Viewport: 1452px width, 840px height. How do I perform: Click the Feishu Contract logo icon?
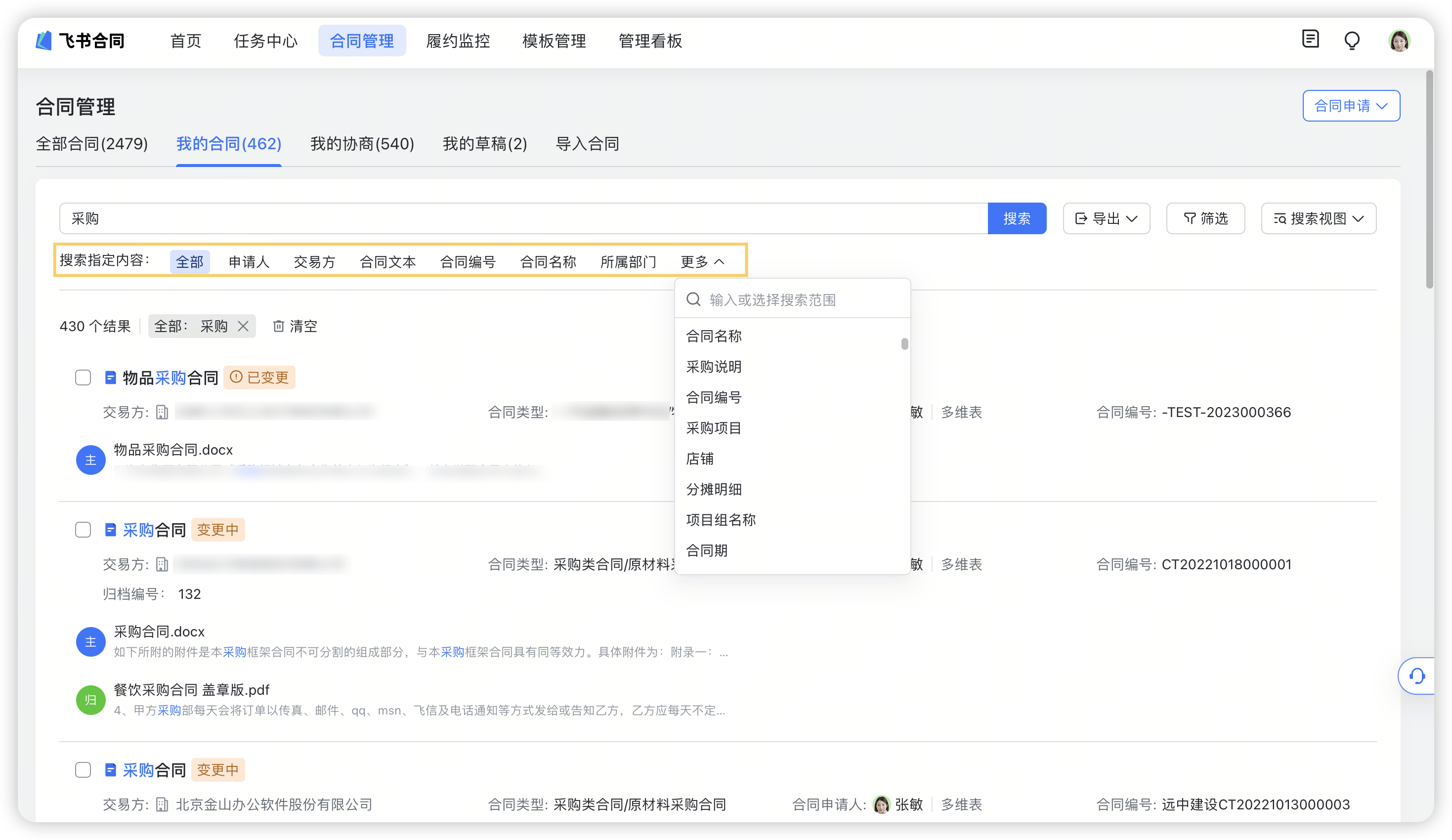[x=44, y=41]
